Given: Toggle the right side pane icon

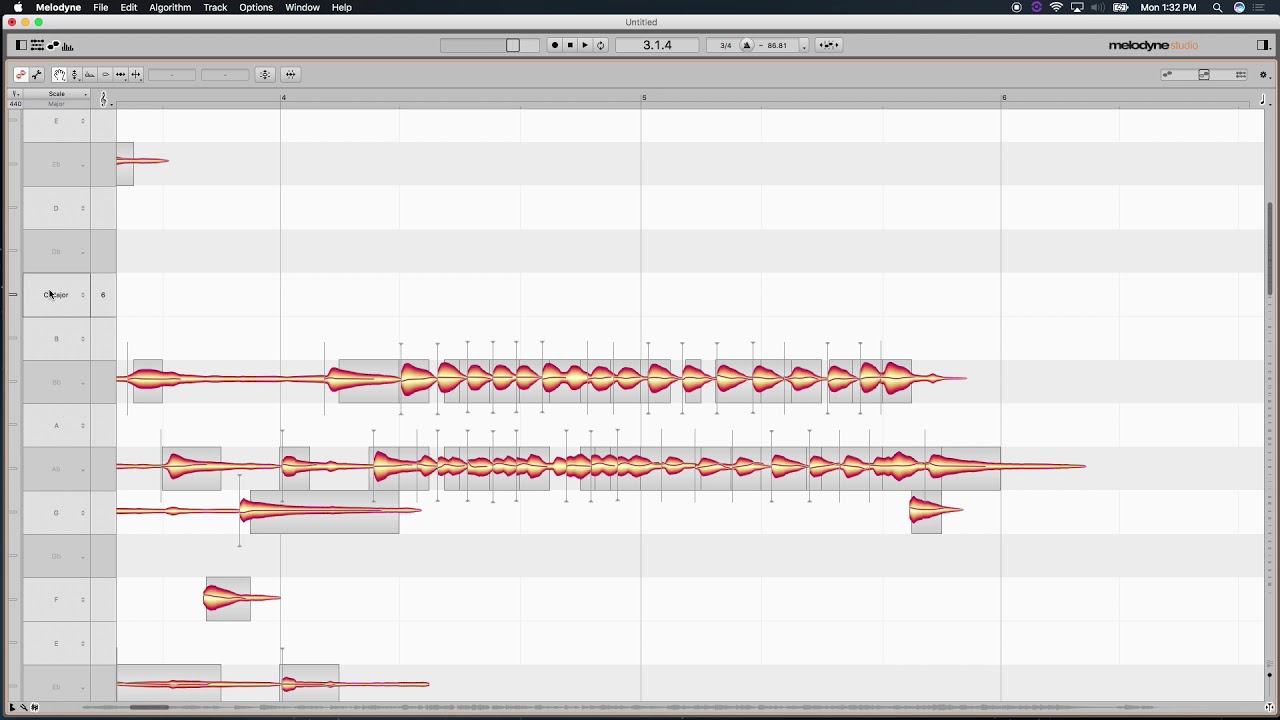Looking at the screenshot, I should 1263,45.
